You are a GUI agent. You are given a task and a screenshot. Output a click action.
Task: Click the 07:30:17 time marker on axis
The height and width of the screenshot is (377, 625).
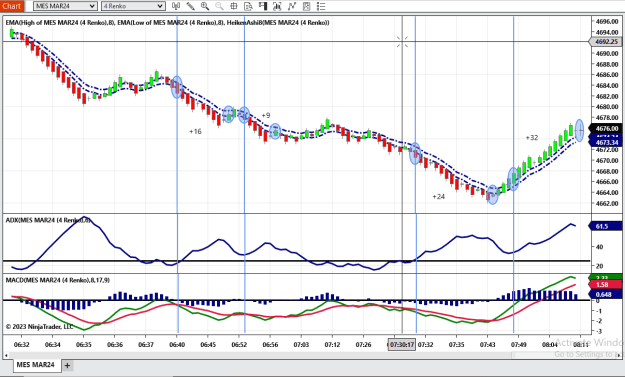[x=402, y=344]
